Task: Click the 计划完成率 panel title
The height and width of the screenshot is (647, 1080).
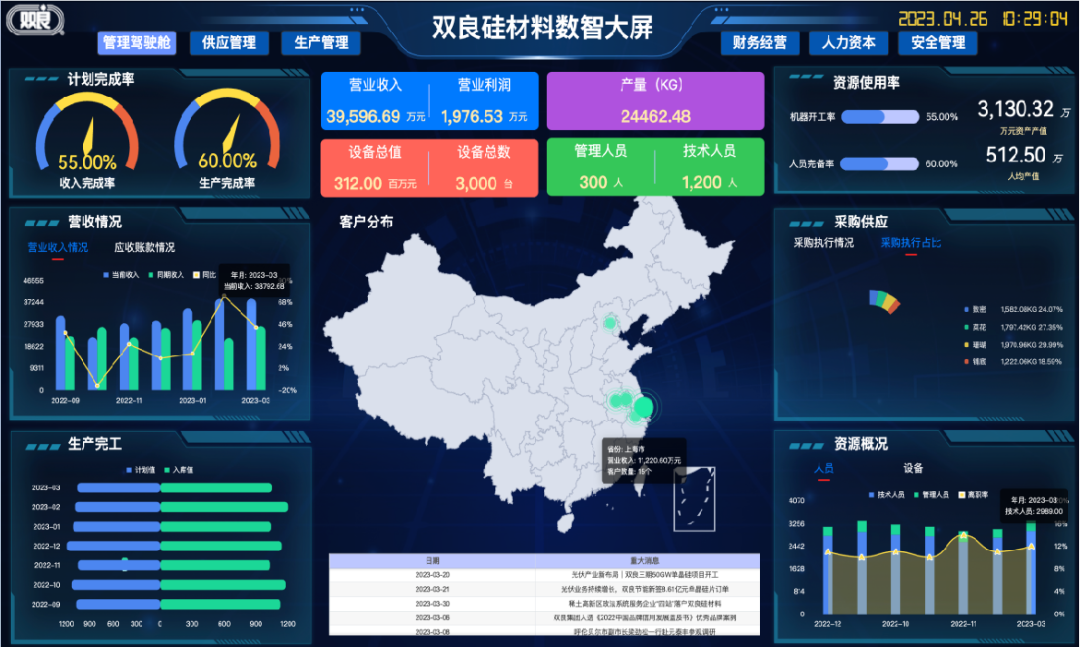Action: coord(101,79)
